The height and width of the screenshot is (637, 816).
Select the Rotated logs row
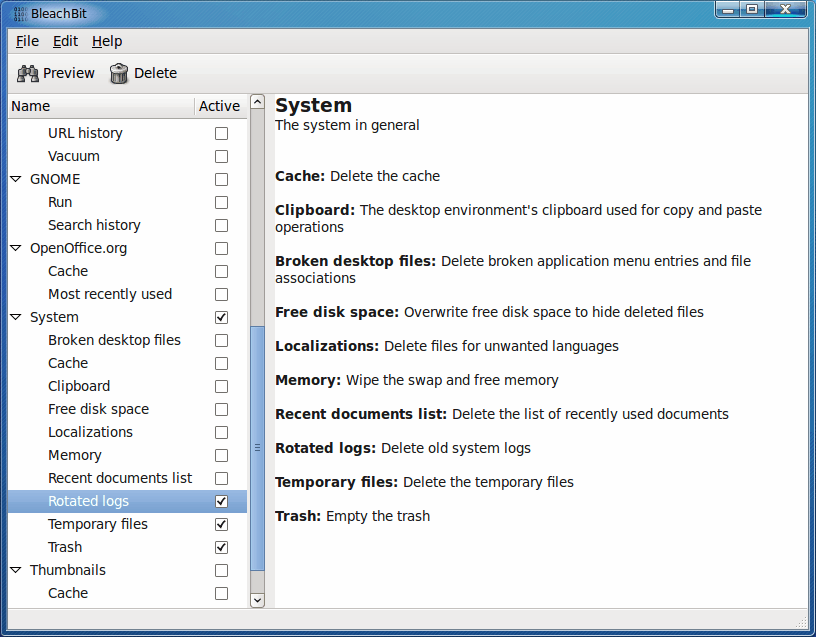[128, 501]
